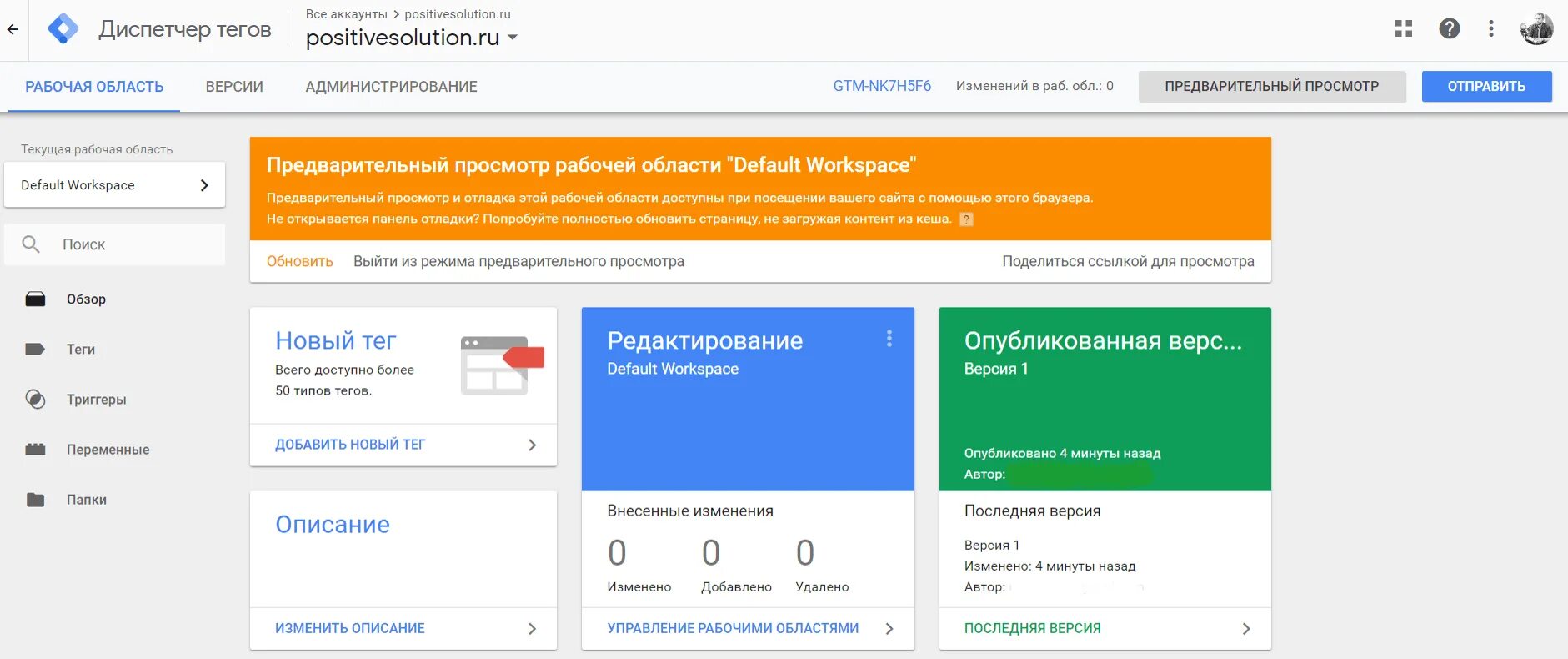The height and width of the screenshot is (659, 1568).
Task: Click the Новый тег card title
Action: click(336, 340)
